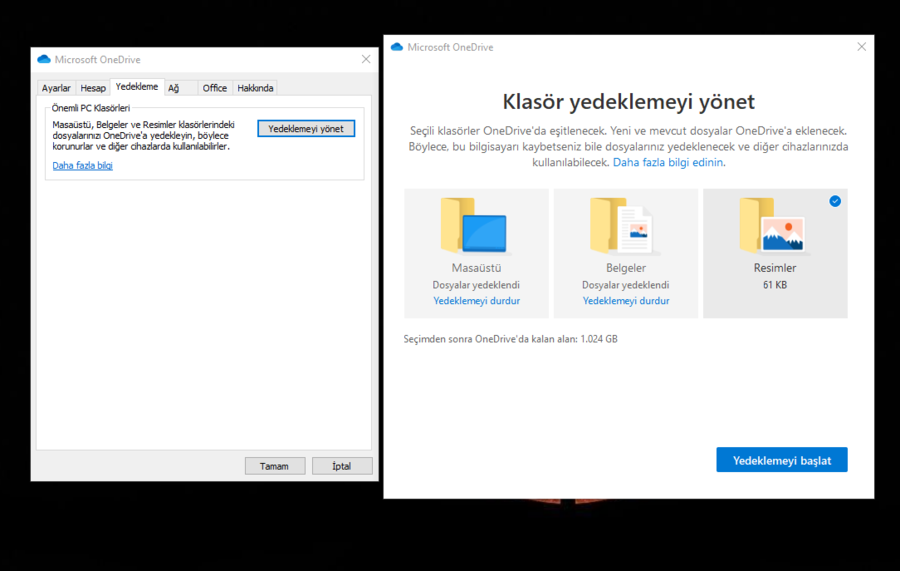
Task: Open the Hakkında tab
Action: click(x=255, y=88)
